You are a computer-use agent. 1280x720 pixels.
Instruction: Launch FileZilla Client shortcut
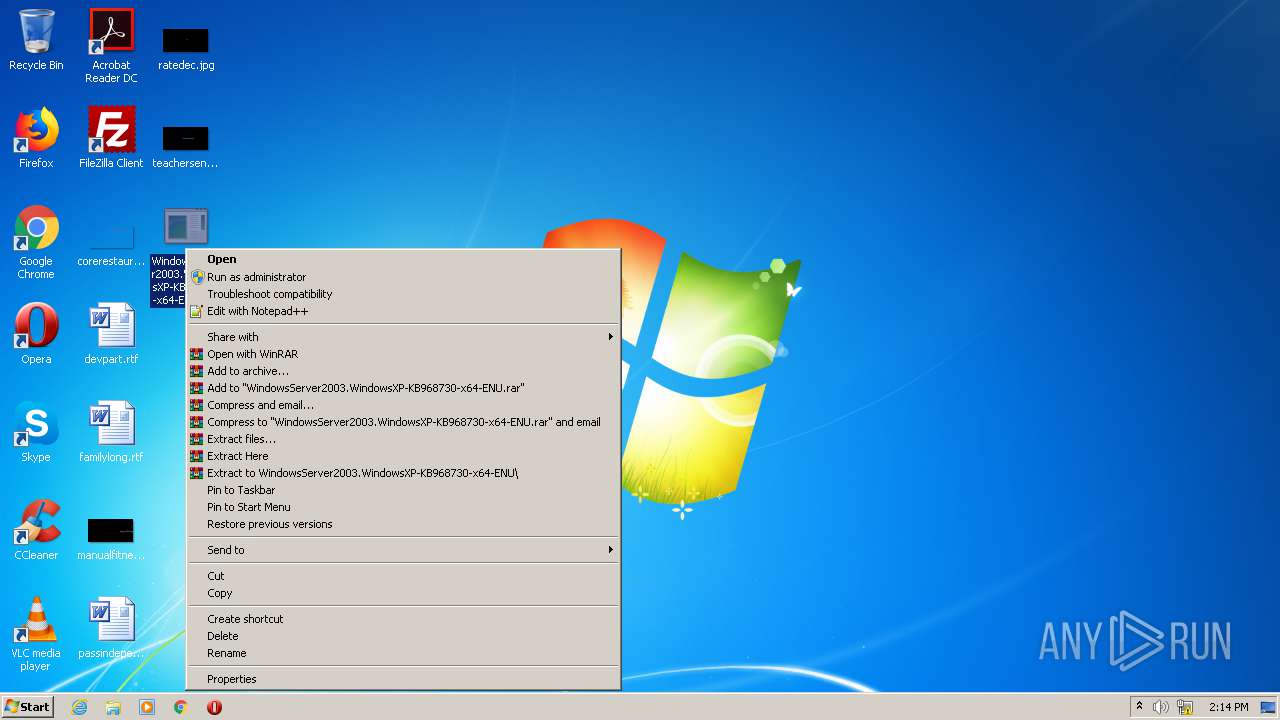point(111,138)
